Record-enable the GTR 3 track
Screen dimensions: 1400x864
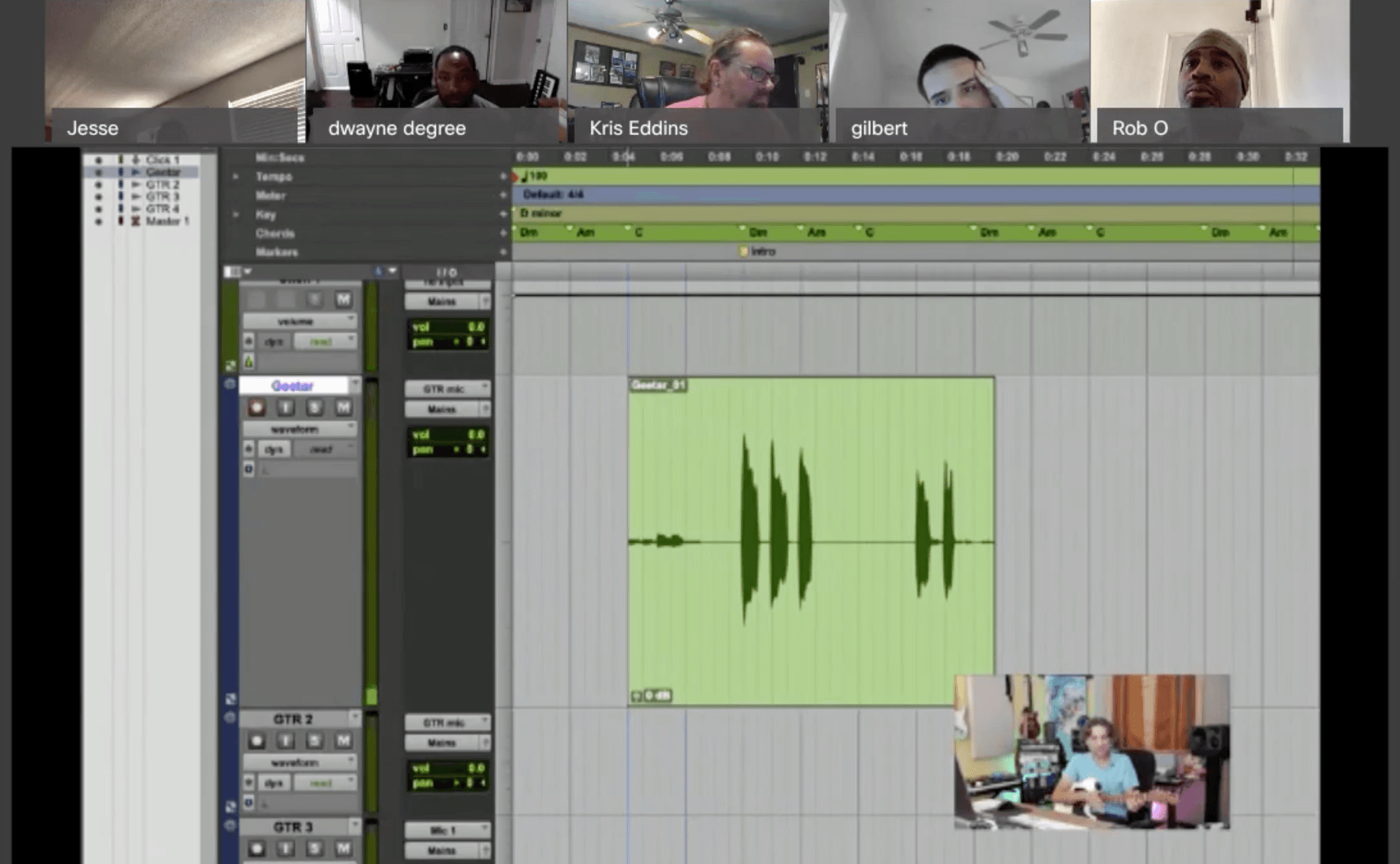257,849
